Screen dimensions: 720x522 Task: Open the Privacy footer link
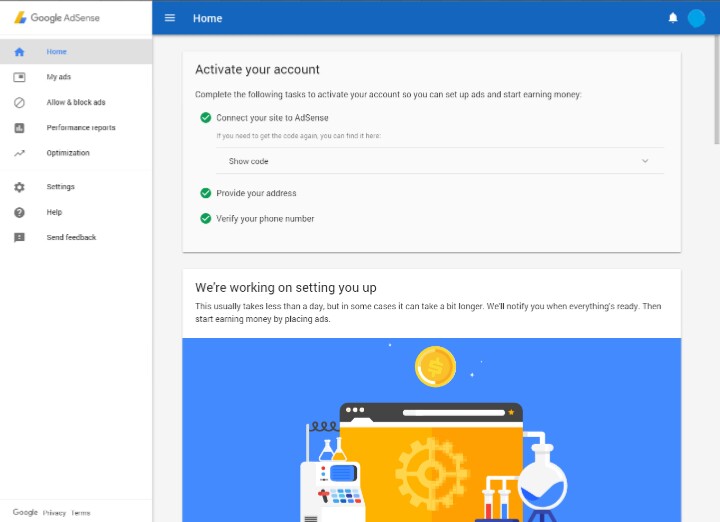point(54,513)
